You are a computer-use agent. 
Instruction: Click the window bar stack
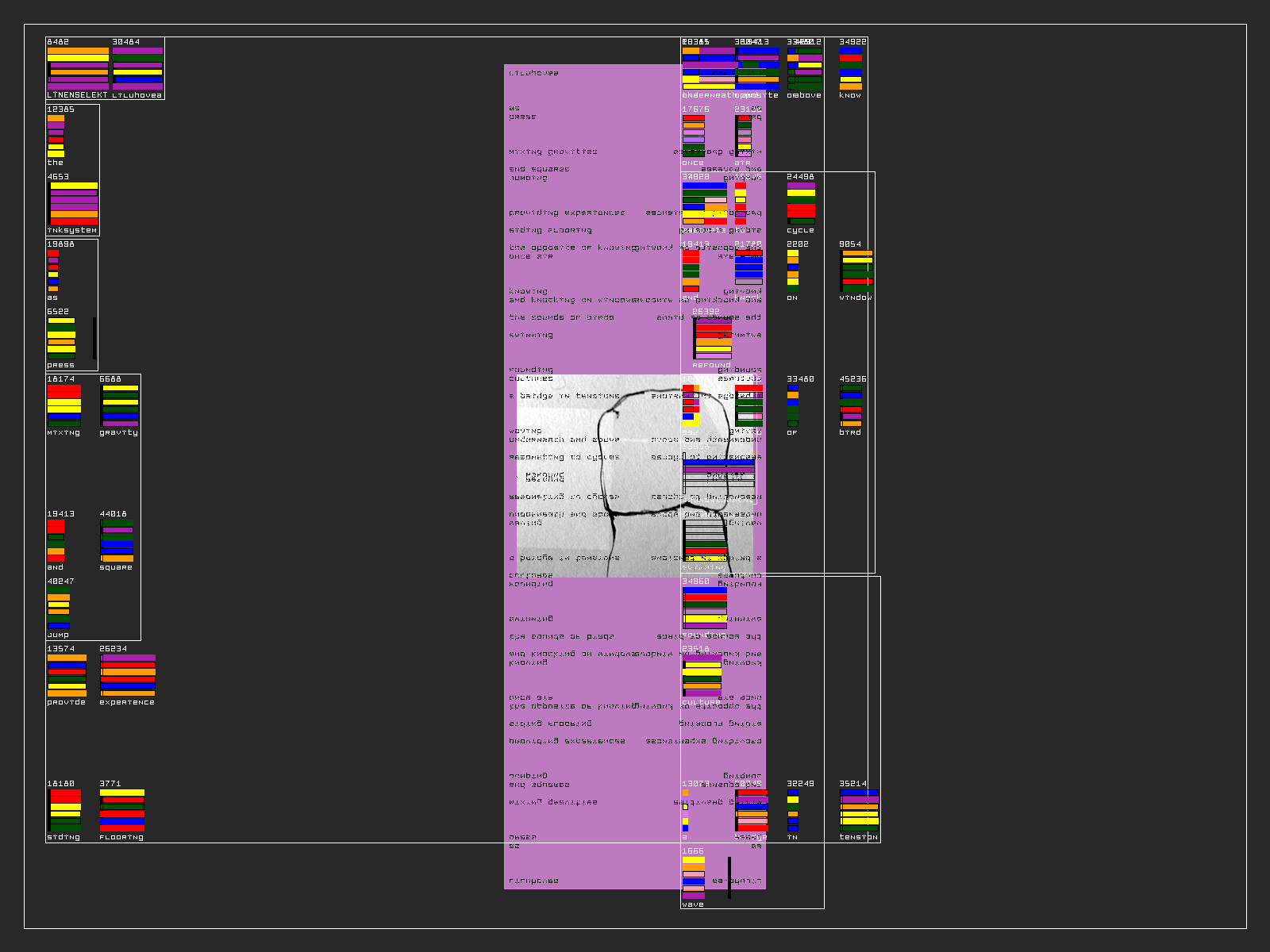(857, 271)
